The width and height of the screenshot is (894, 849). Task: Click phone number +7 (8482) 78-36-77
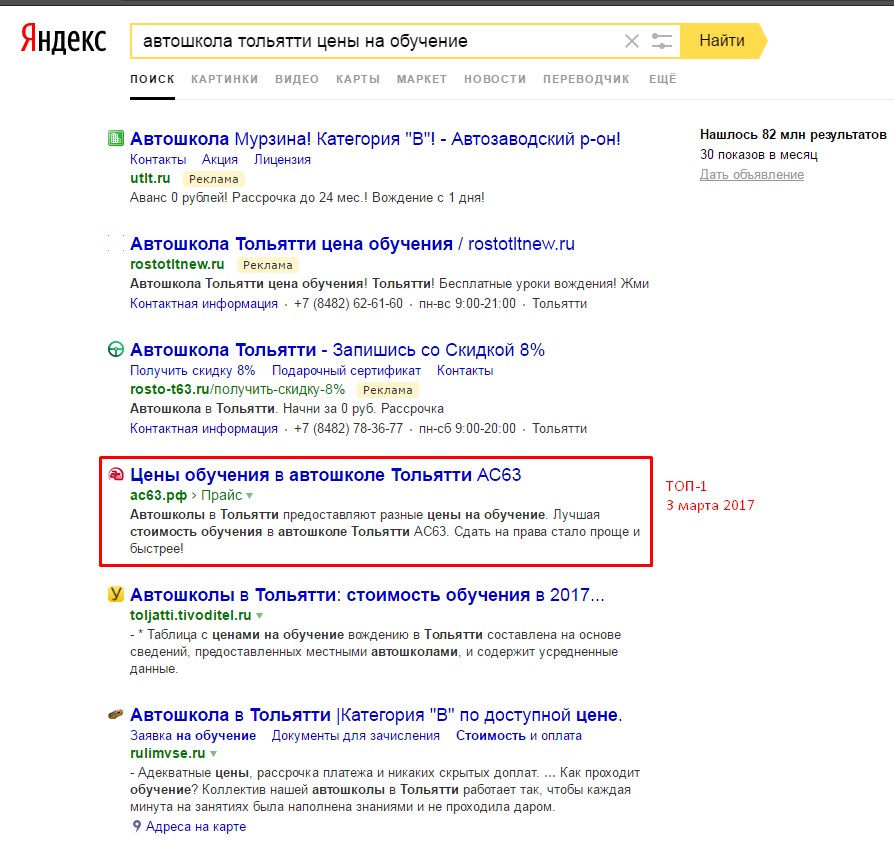pyautogui.click(x=348, y=428)
